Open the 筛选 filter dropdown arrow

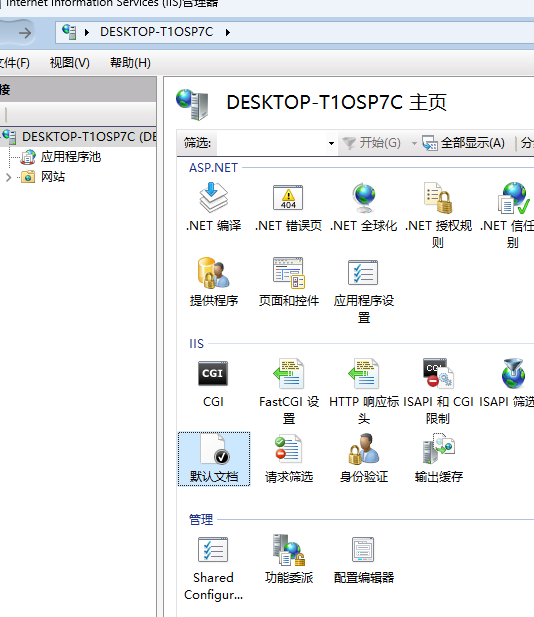coord(331,143)
